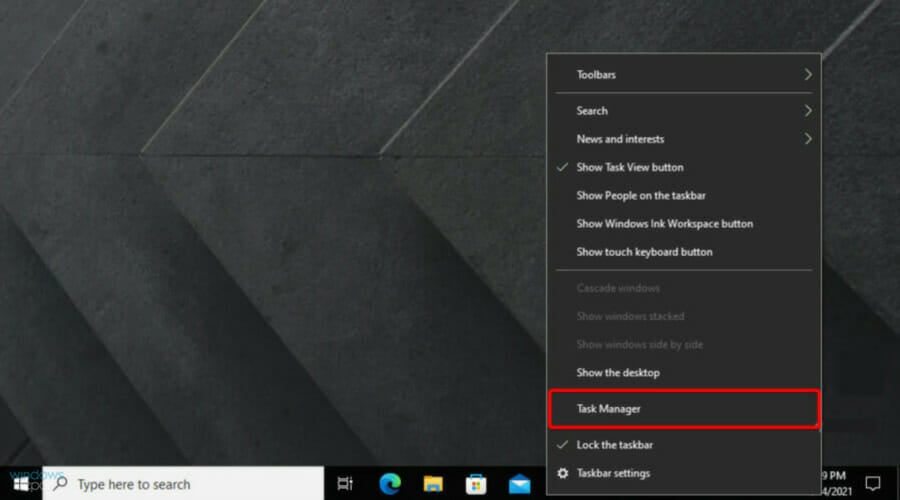The width and height of the screenshot is (900, 500).
Task: Click the Toolbars menu entry
Action: [x=684, y=75]
